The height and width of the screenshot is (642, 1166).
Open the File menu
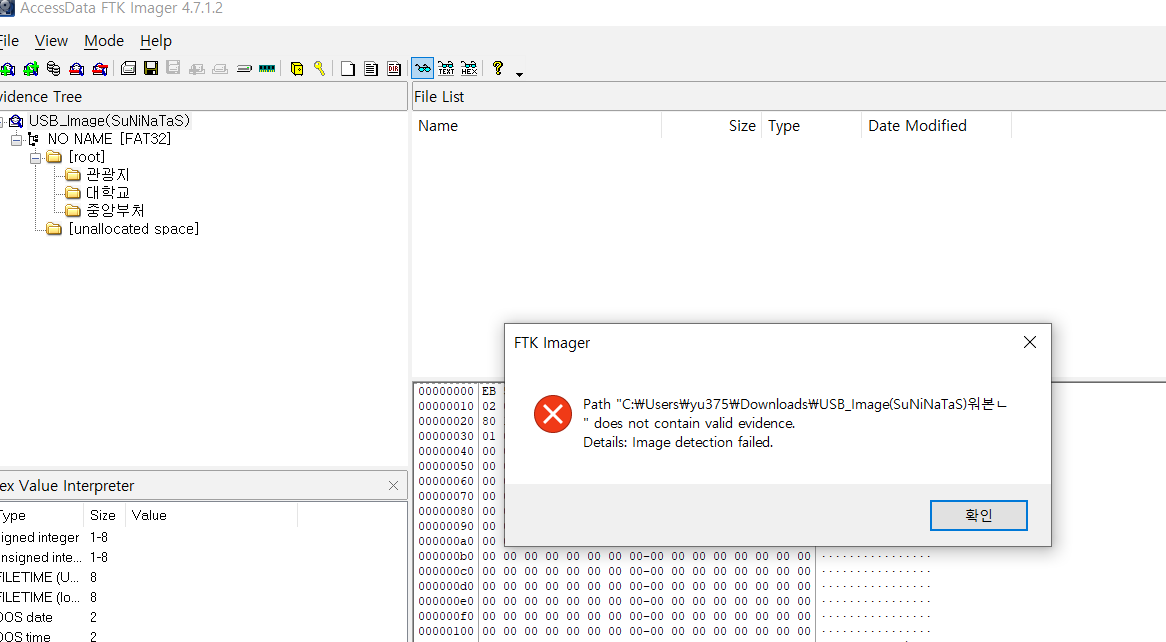tap(8, 41)
